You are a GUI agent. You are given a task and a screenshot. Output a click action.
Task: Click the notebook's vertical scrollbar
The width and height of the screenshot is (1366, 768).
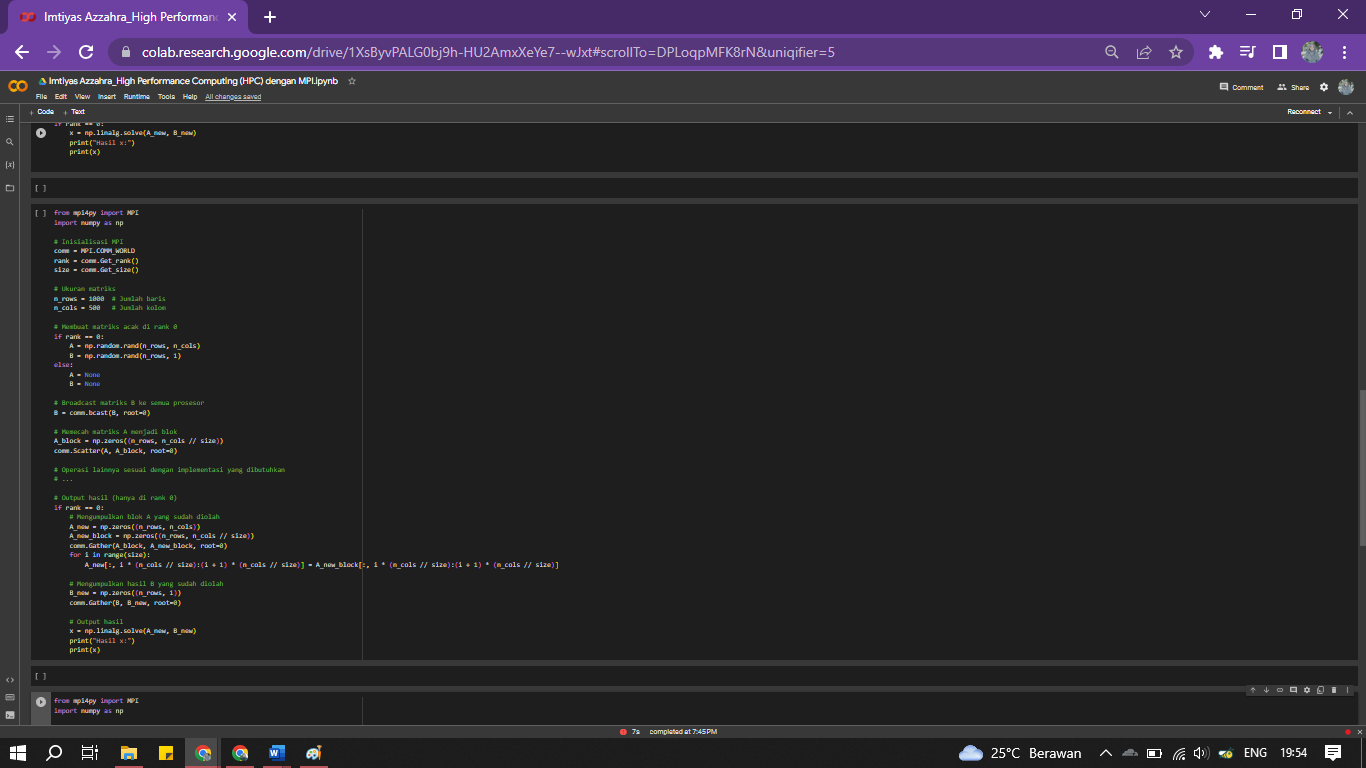1361,466
